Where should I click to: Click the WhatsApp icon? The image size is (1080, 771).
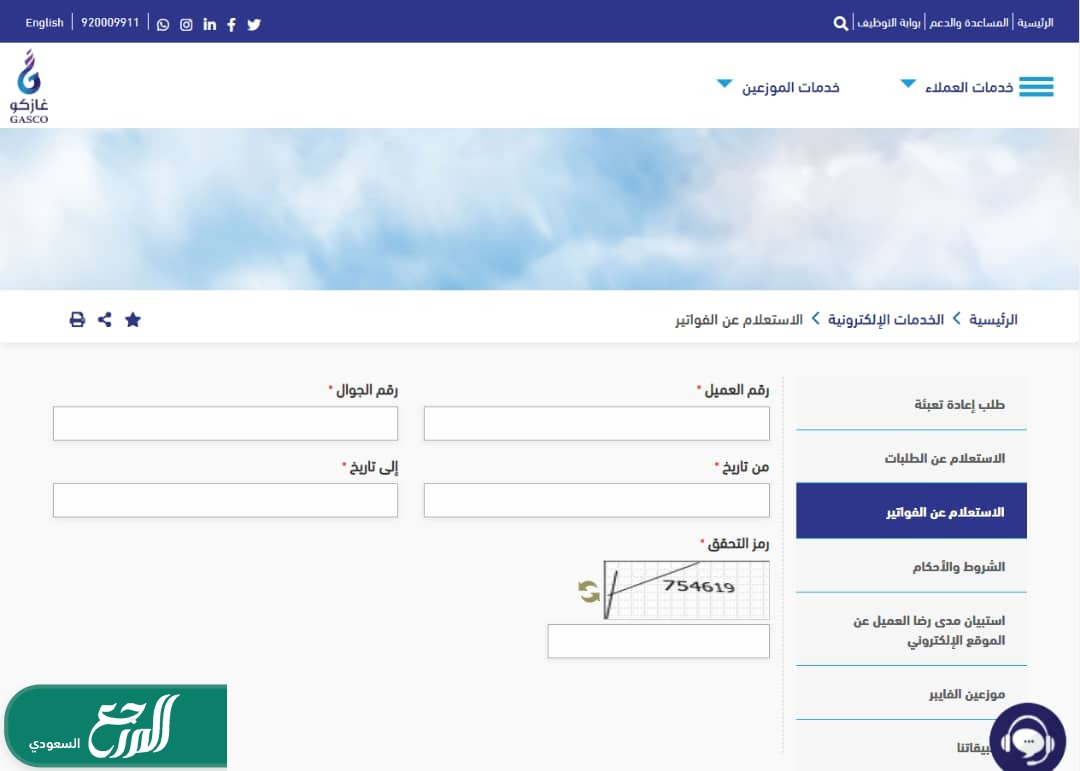click(x=163, y=24)
